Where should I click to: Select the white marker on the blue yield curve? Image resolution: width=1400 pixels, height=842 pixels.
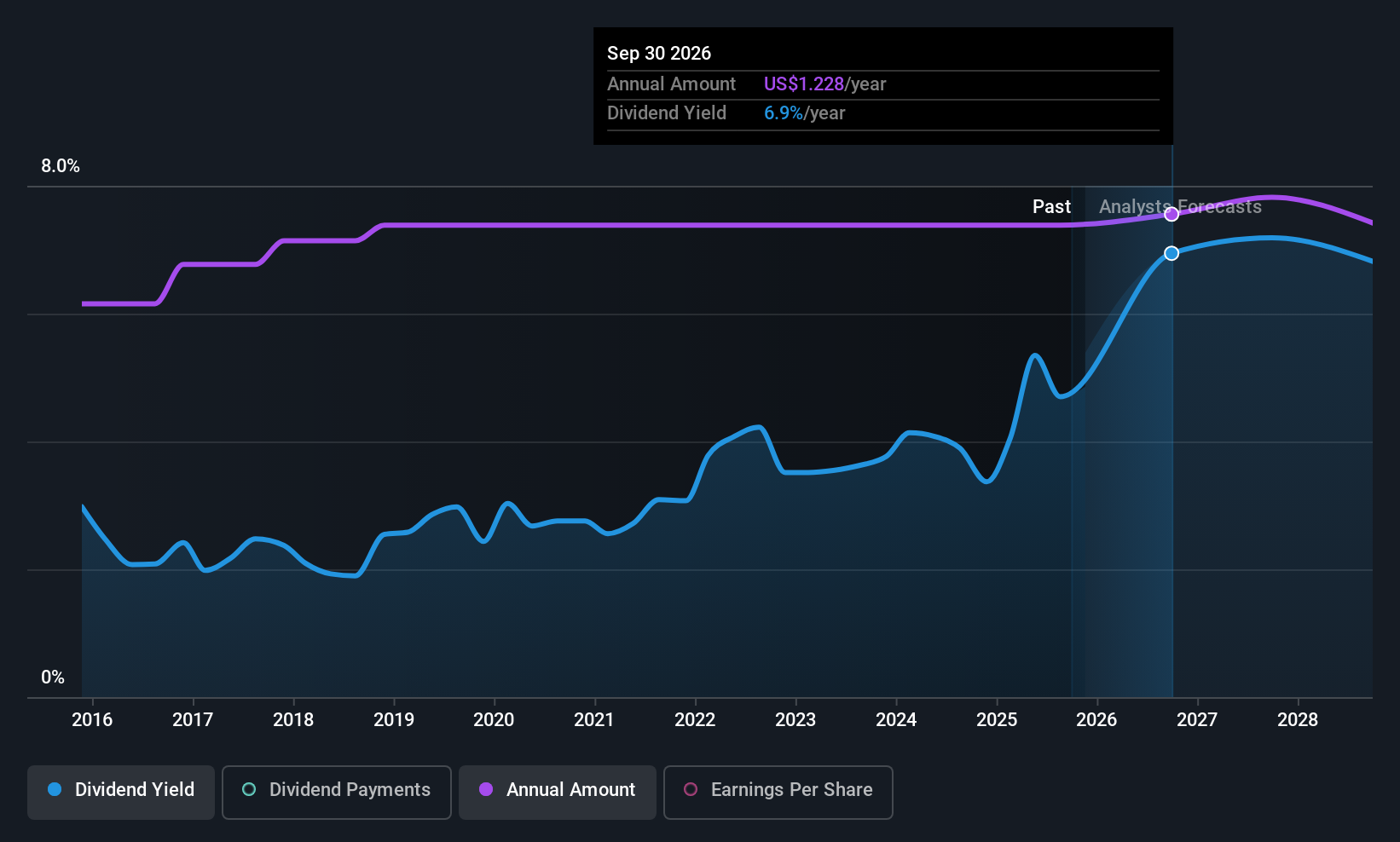tap(1171, 253)
